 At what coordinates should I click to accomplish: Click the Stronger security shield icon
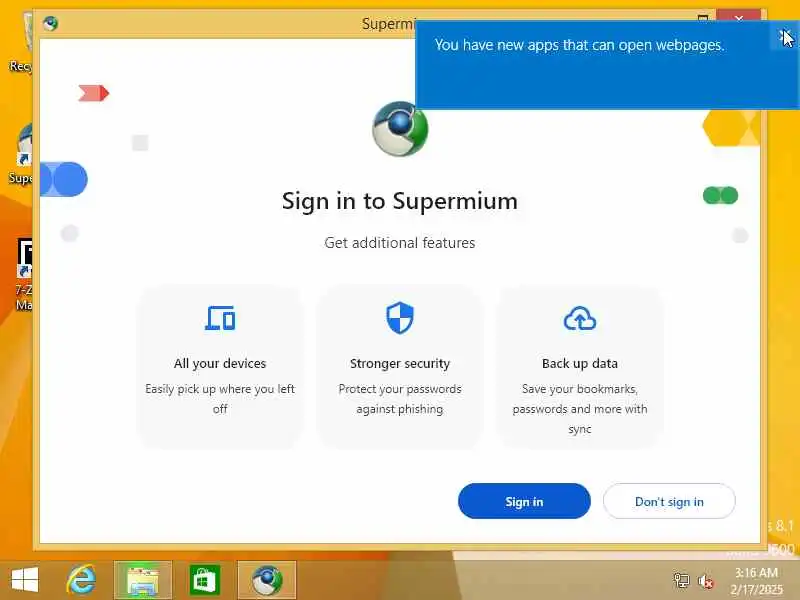point(400,318)
